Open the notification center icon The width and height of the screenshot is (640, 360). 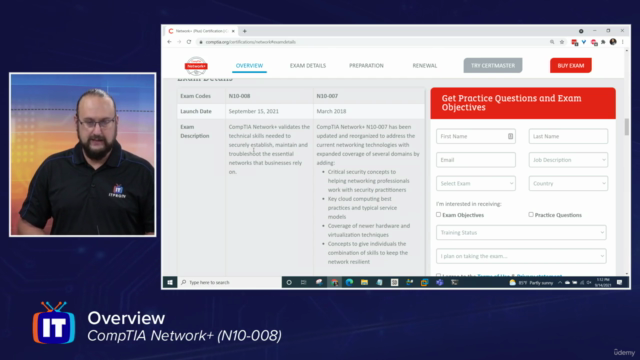tap(620, 282)
